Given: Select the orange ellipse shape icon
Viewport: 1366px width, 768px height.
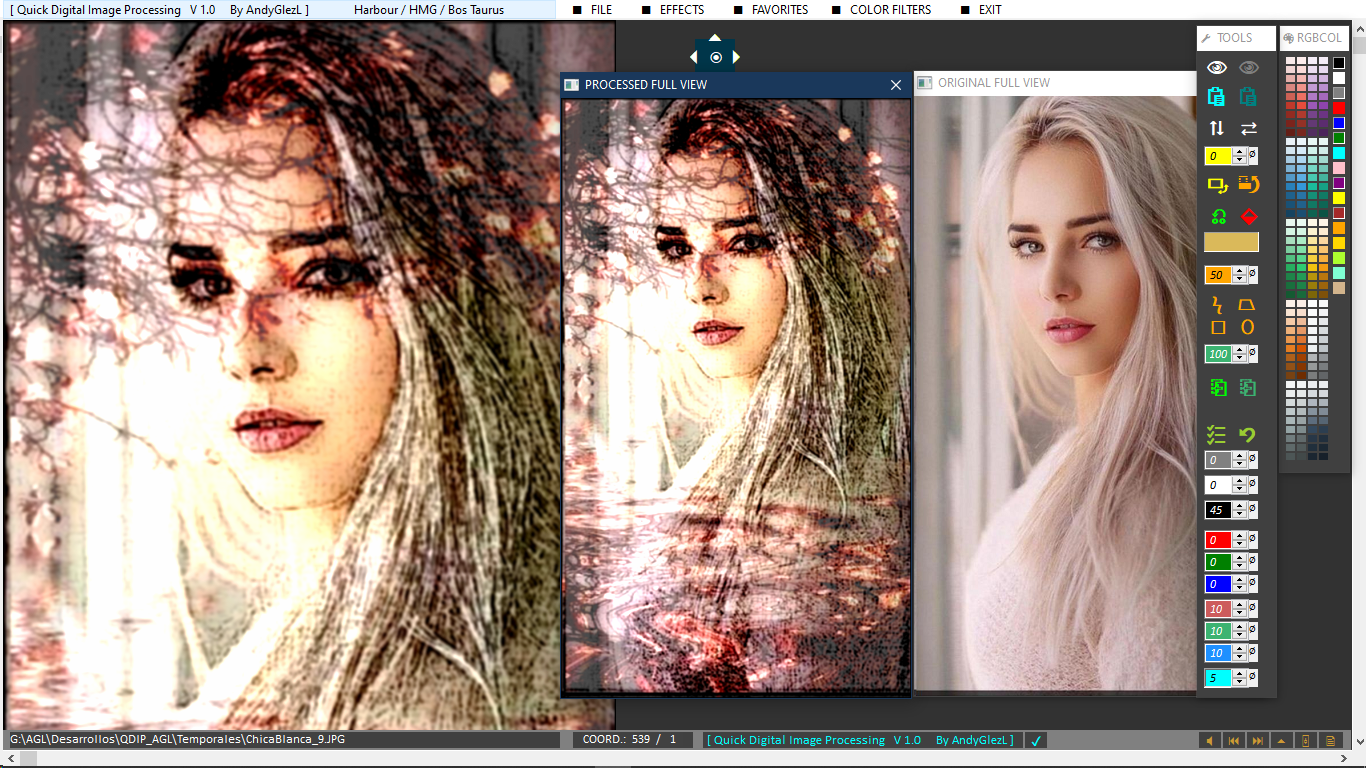Looking at the screenshot, I should (x=1247, y=327).
